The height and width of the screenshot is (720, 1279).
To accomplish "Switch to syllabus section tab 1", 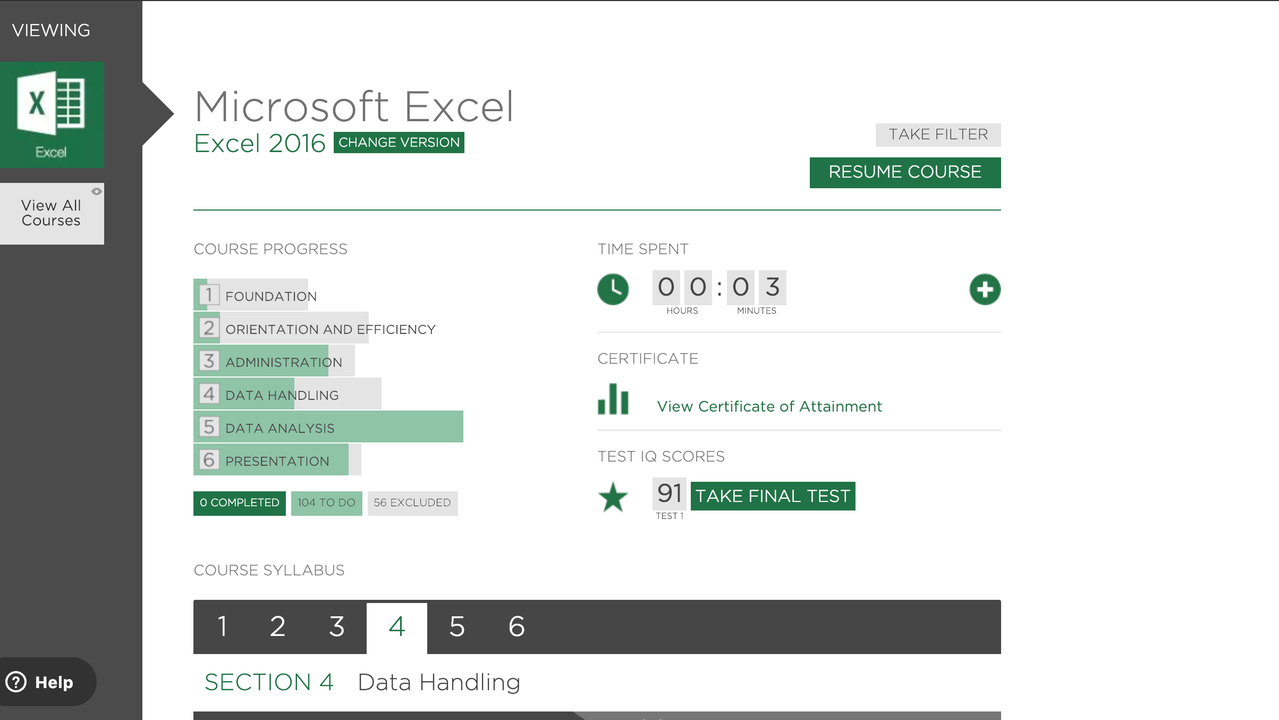I will (222, 627).
